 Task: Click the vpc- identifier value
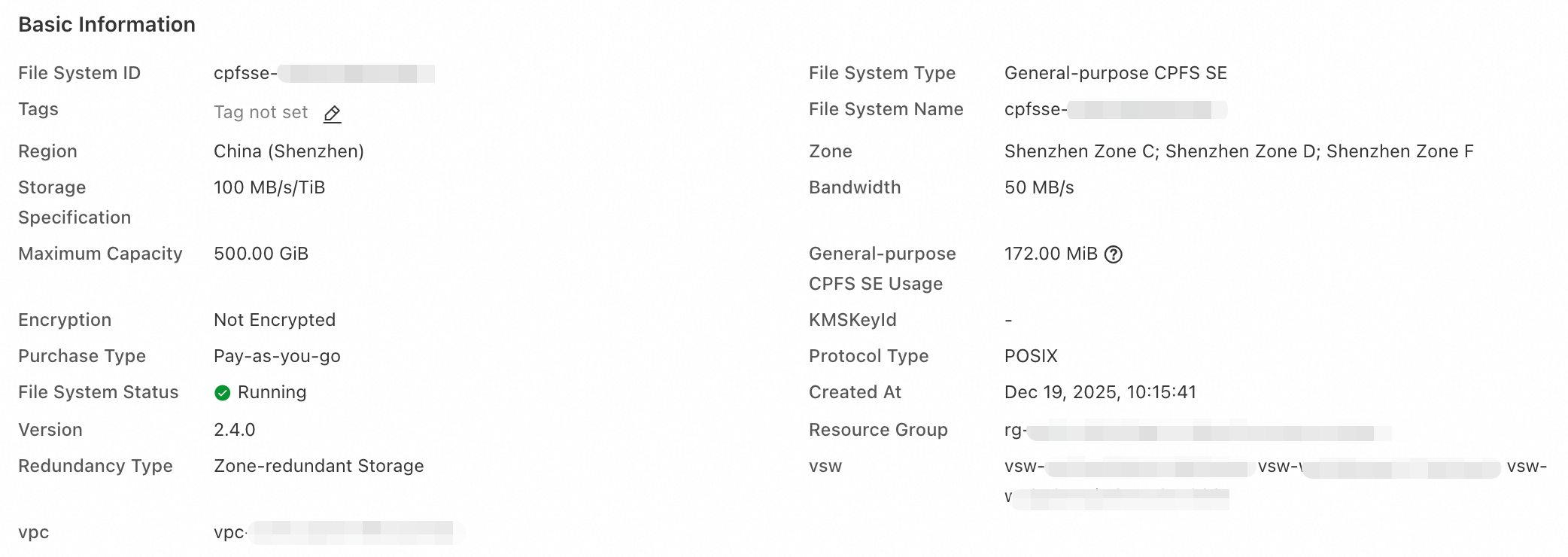pyautogui.click(x=339, y=532)
